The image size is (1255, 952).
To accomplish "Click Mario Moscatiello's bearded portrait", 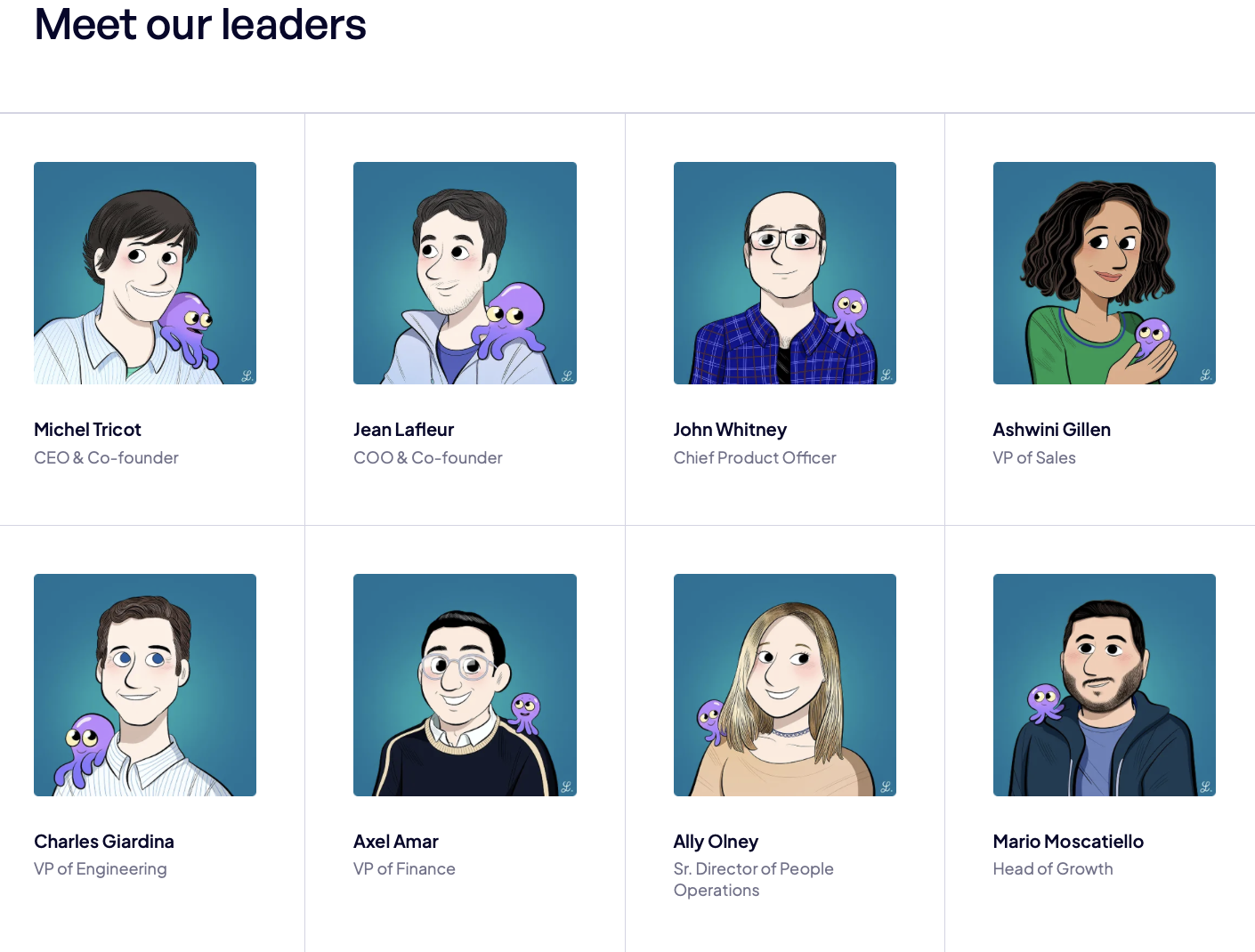I will coord(1105,685).
